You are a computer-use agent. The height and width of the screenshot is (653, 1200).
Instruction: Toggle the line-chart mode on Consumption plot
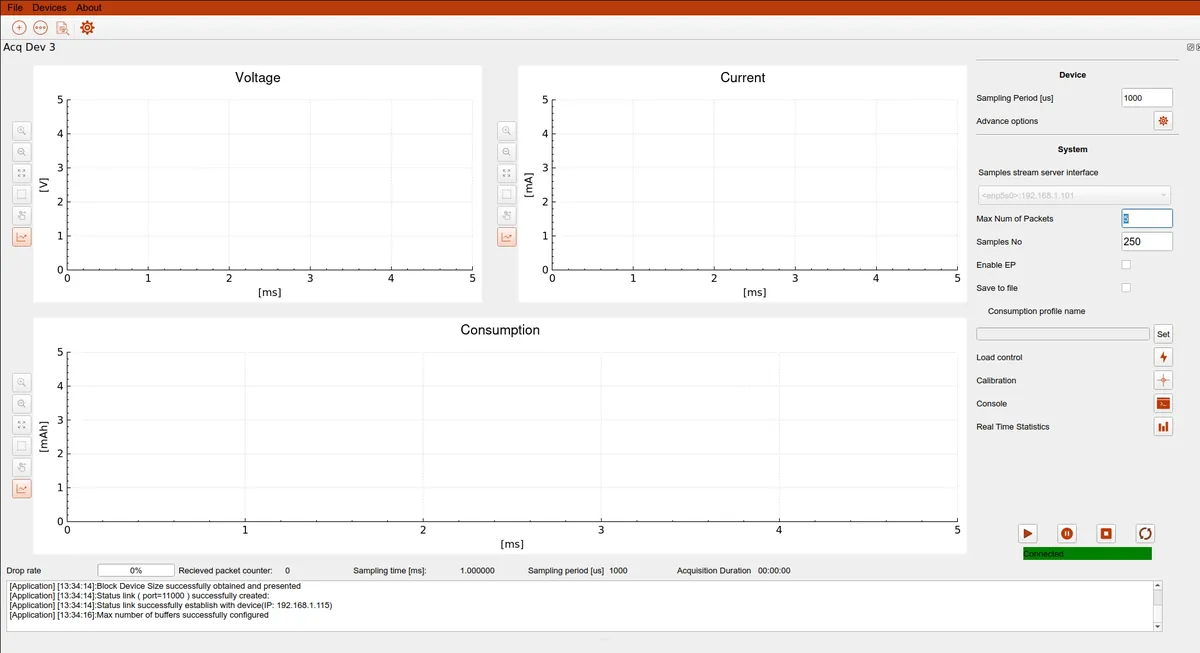(x=22, y=488)
